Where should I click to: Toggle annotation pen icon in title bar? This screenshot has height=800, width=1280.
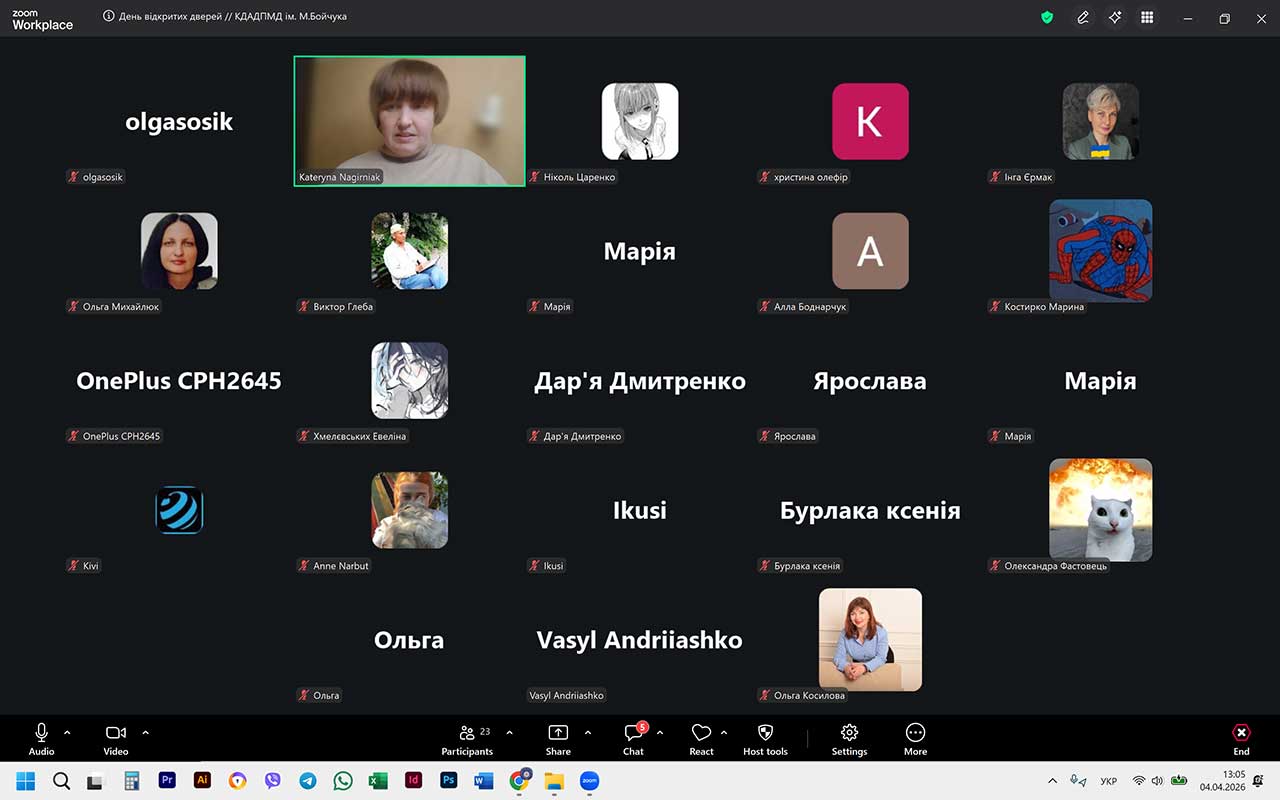point(1082,18)
